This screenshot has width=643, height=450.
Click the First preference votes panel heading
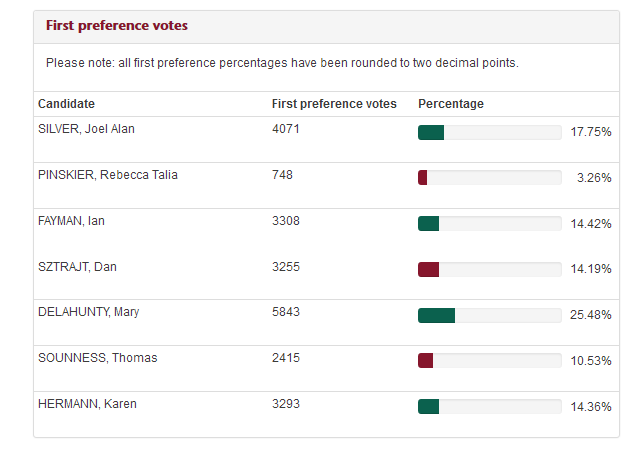117,25
